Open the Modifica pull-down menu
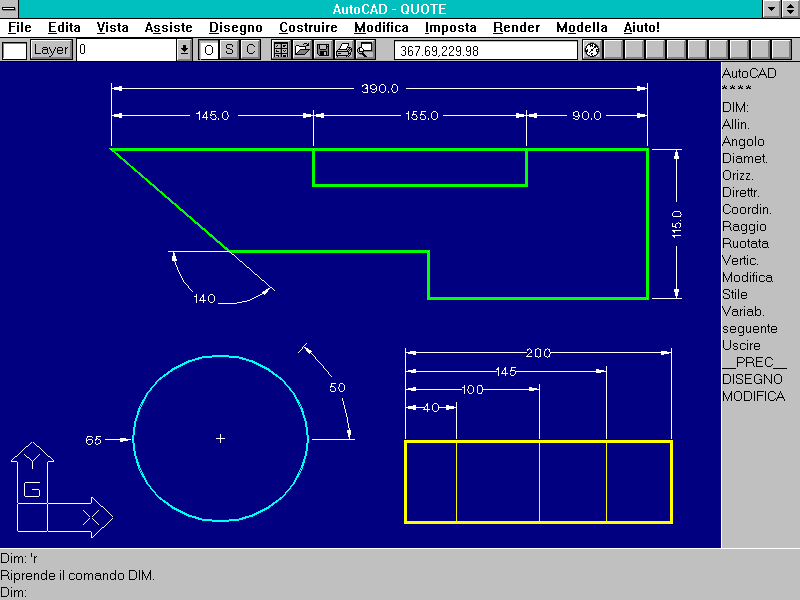The height and width of the screenshot is (600, 800). coord(381,28)
